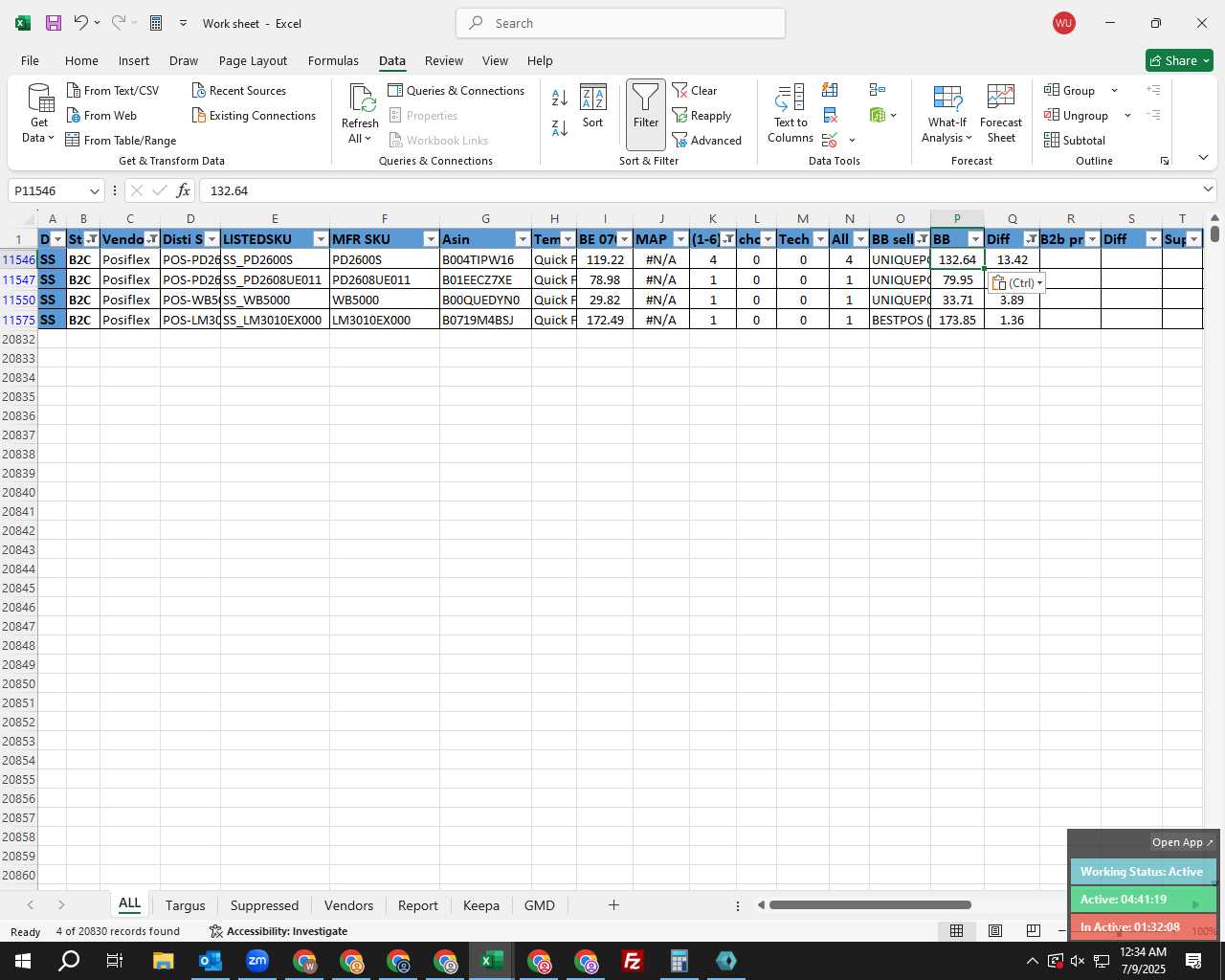Undo the last action
The image size is (1225, 980).
pyautogui.click(x=81, y=23)
